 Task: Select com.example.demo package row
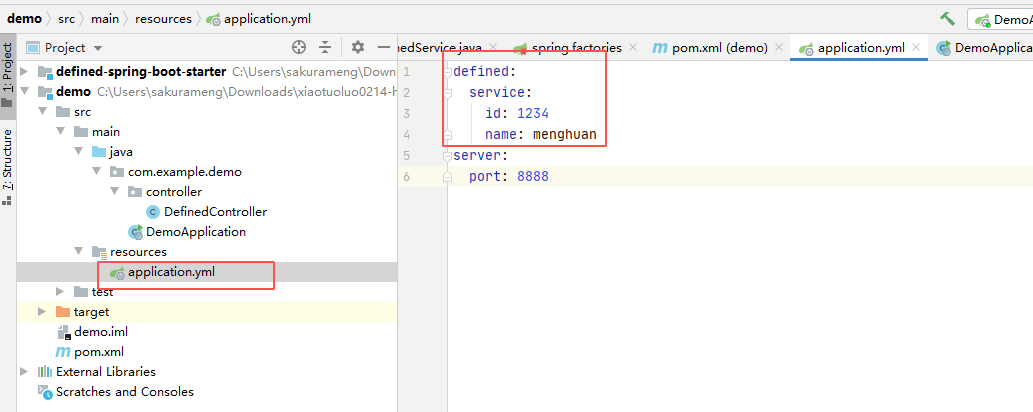click(x=207, y=172)
